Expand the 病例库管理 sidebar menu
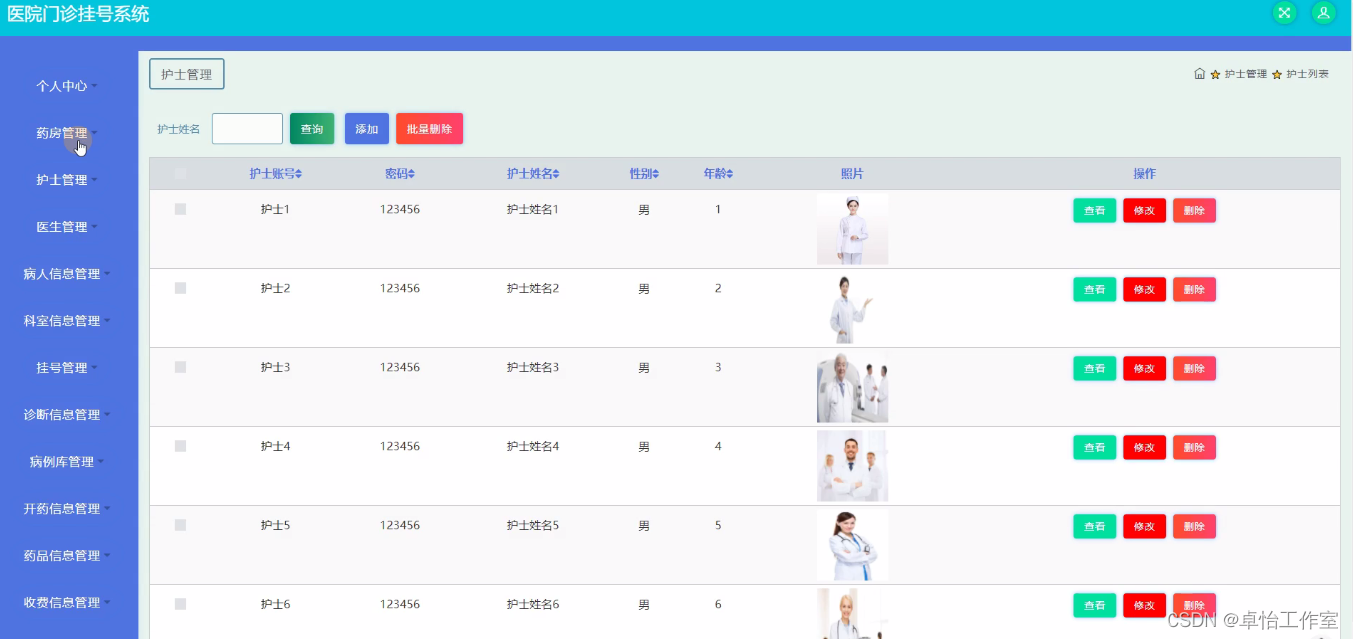 [x=68, y=462]
